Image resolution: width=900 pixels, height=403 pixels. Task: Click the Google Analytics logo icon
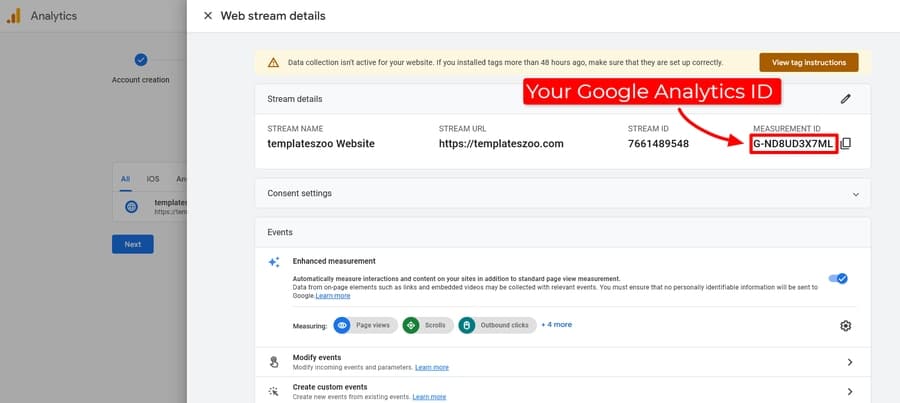pos(14,16)
